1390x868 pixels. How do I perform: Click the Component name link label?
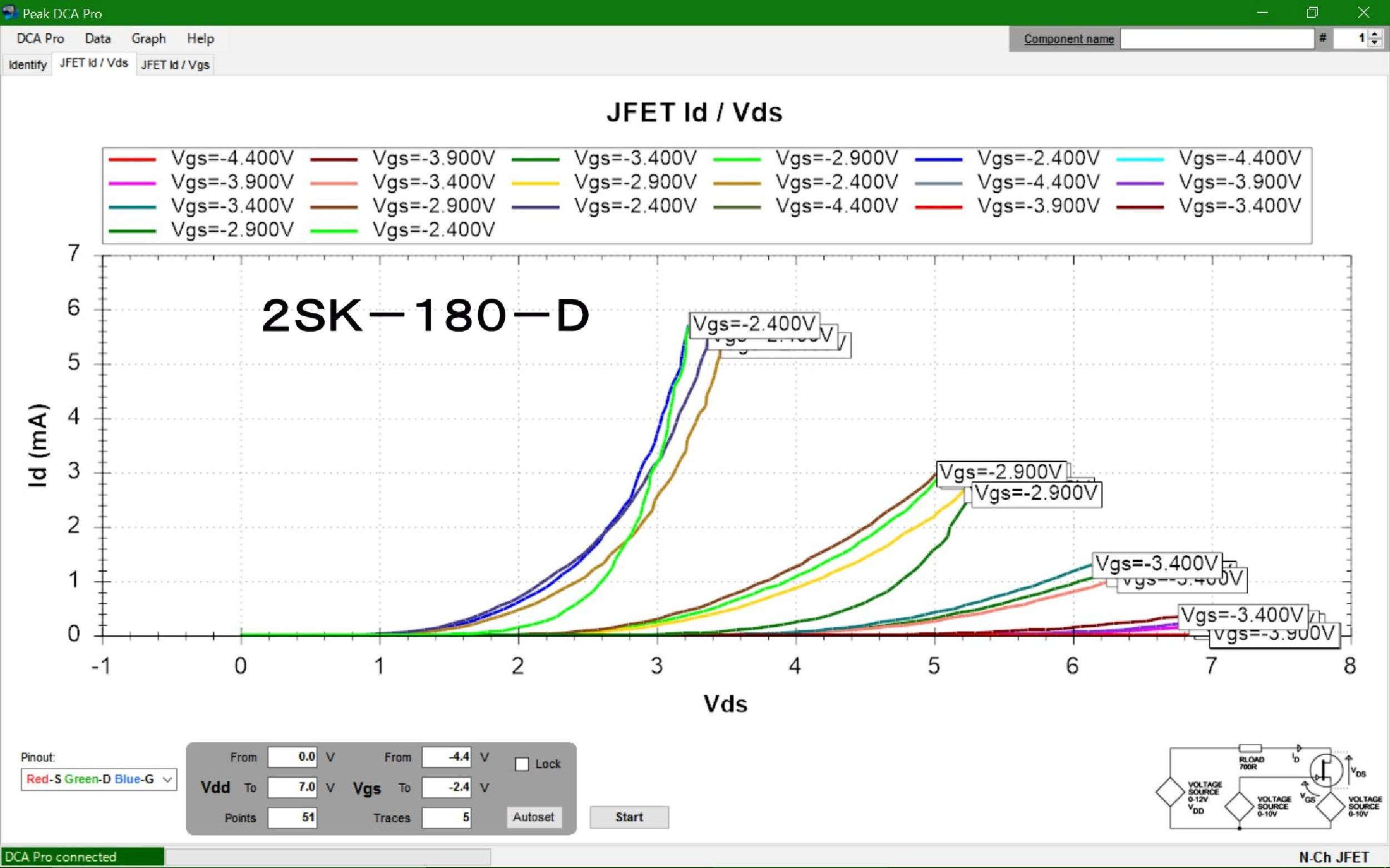pos(1068,39)
